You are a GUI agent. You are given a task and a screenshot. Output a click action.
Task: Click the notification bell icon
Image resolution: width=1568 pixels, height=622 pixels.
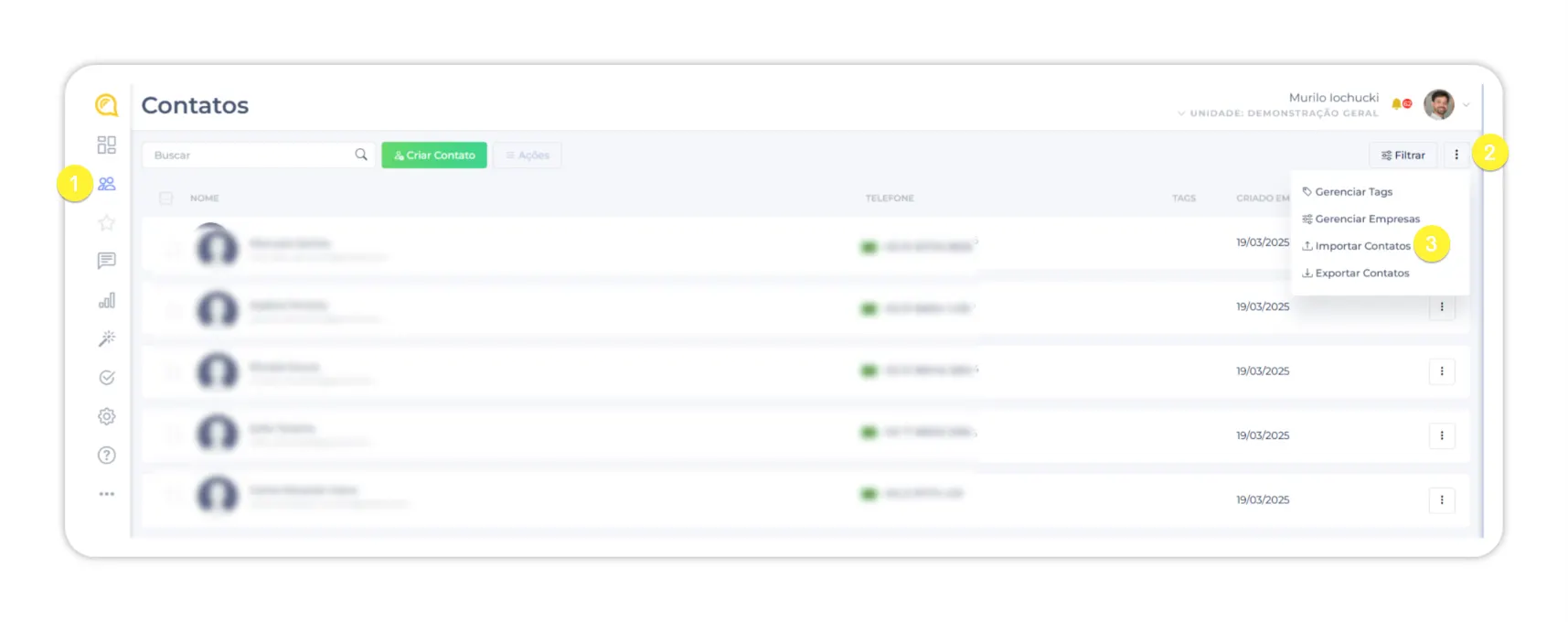coord(1397,104)
